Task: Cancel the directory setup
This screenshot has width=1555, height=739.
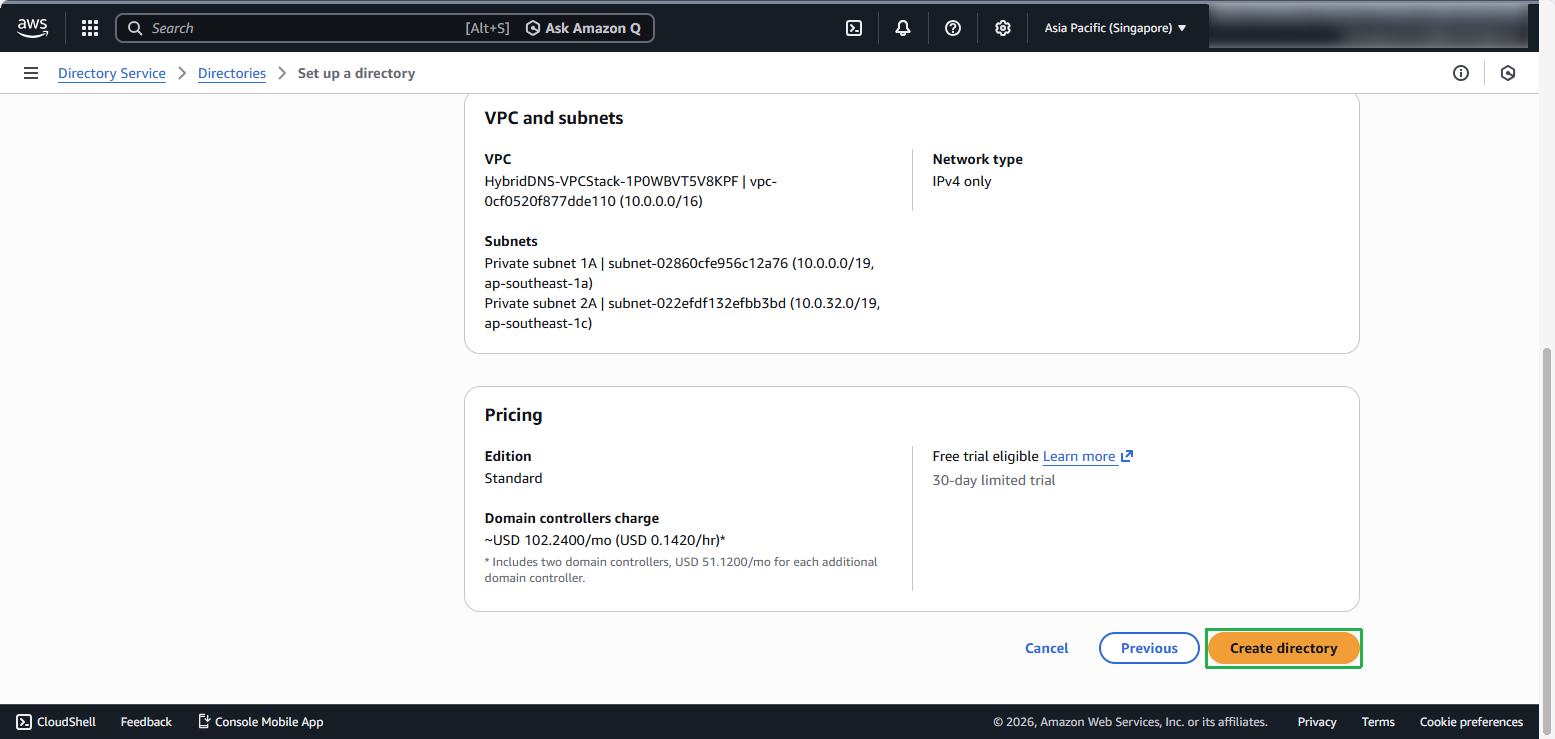Action: pos(1047,648)
